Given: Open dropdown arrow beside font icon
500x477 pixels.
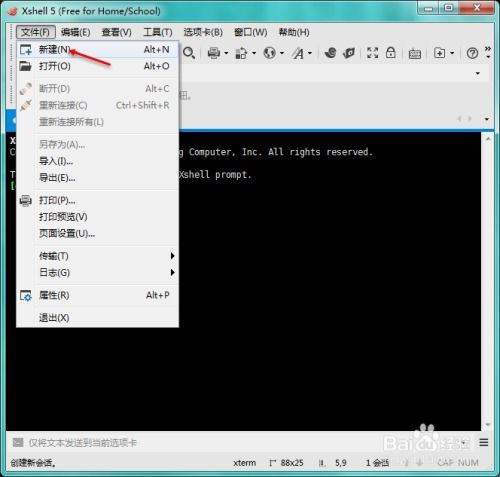Looking at the screenshot, I should [x=310, y=53].
